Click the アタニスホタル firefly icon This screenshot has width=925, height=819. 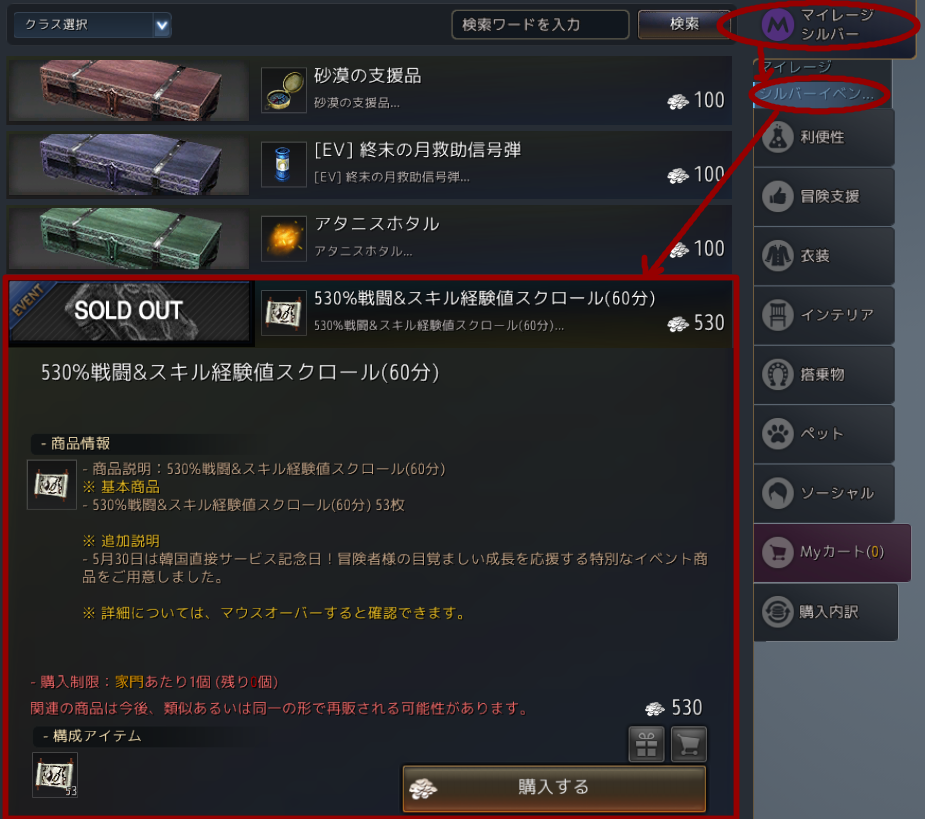pyautogui.click(x=284, y=238)
